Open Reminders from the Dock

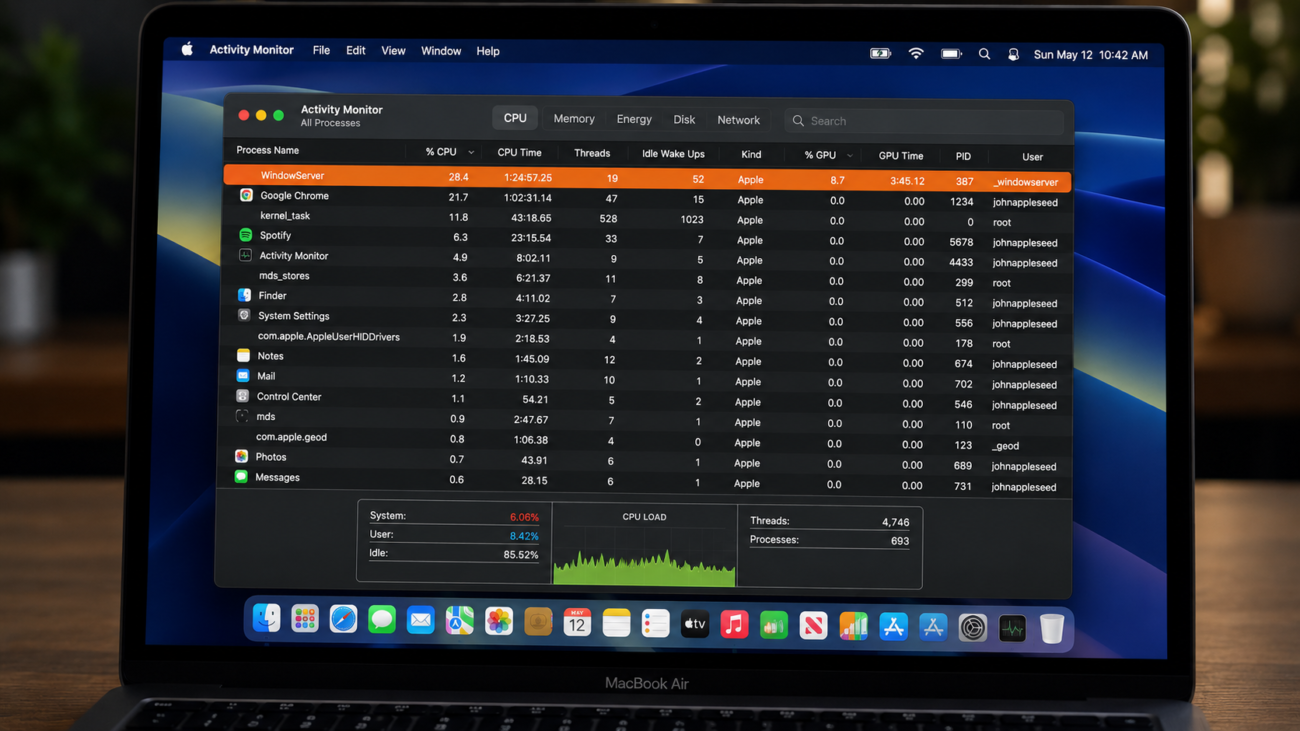coord(656,624)
